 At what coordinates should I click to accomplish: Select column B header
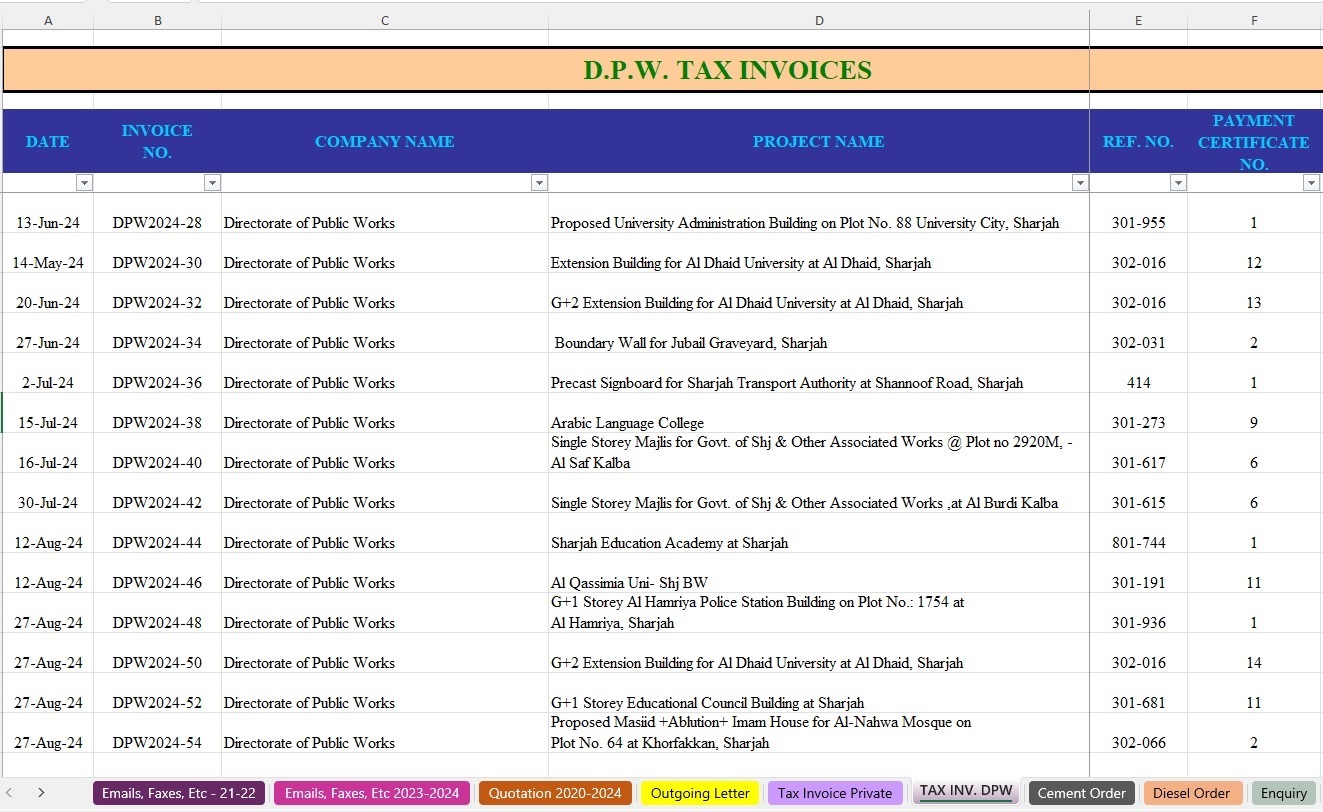coord(157,21)
